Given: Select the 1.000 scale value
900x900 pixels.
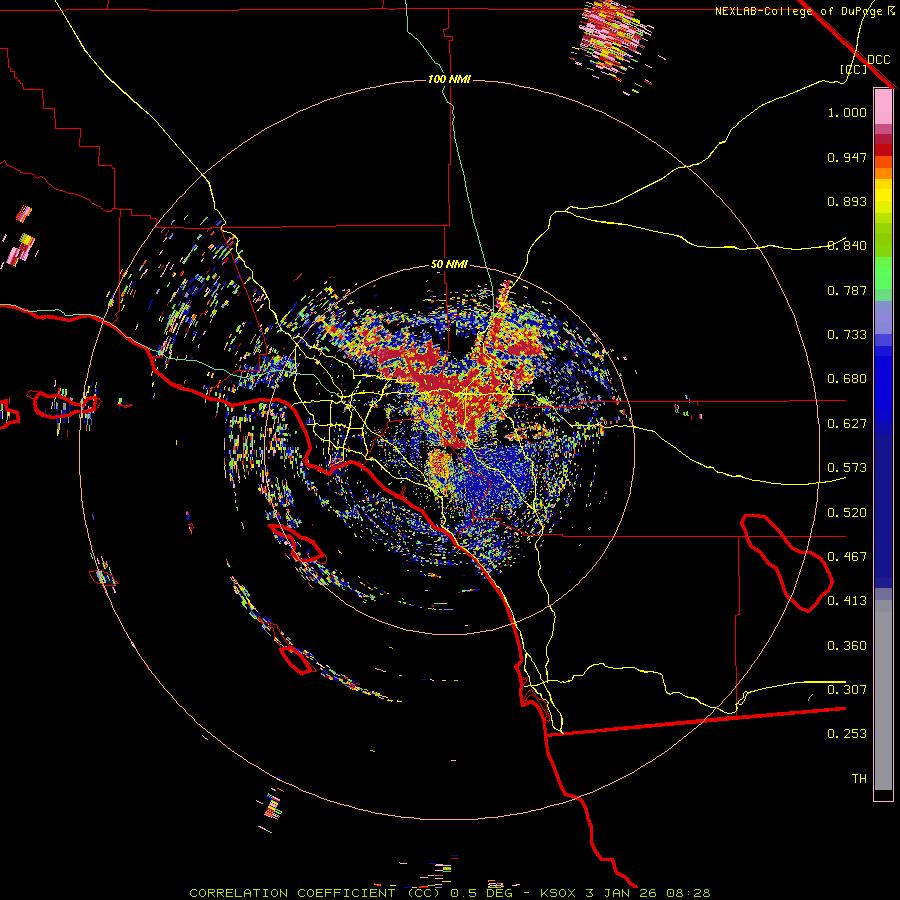Looking at the screenshot, I should coord(847,113).
